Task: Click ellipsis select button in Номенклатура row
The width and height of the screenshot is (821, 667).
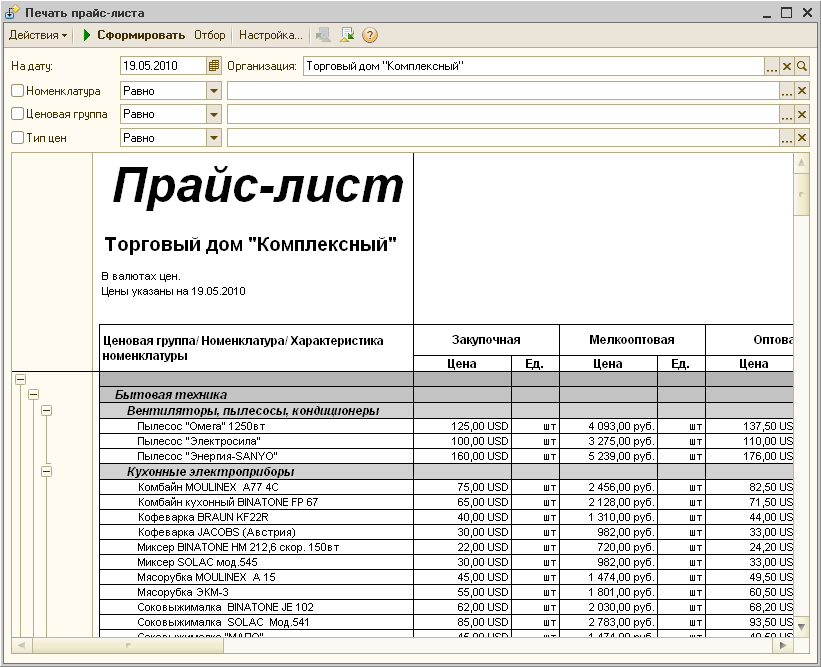Action: [x=786, y=91]
